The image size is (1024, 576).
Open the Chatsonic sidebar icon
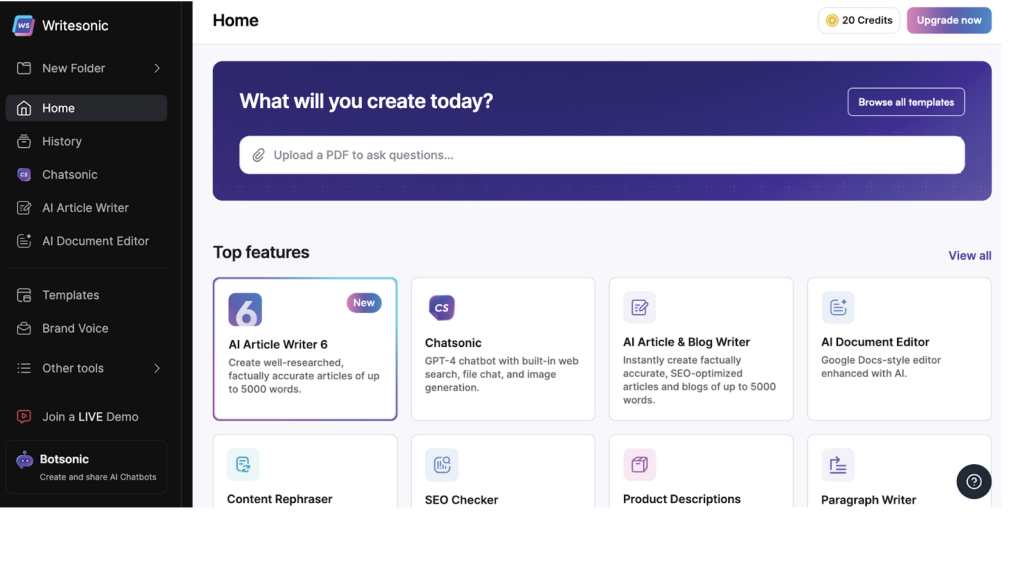24,175
